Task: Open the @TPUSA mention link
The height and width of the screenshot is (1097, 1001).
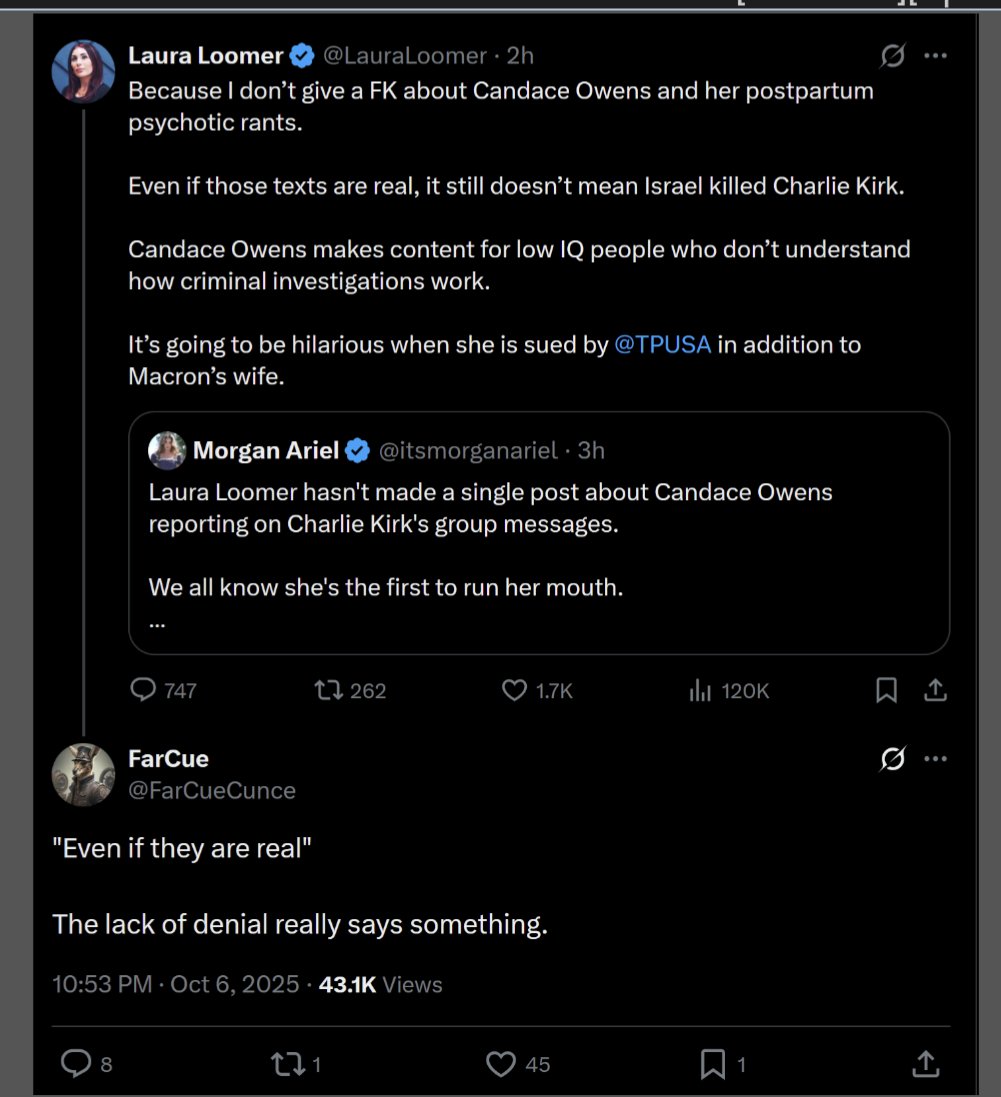Action: tap(662, 345)
